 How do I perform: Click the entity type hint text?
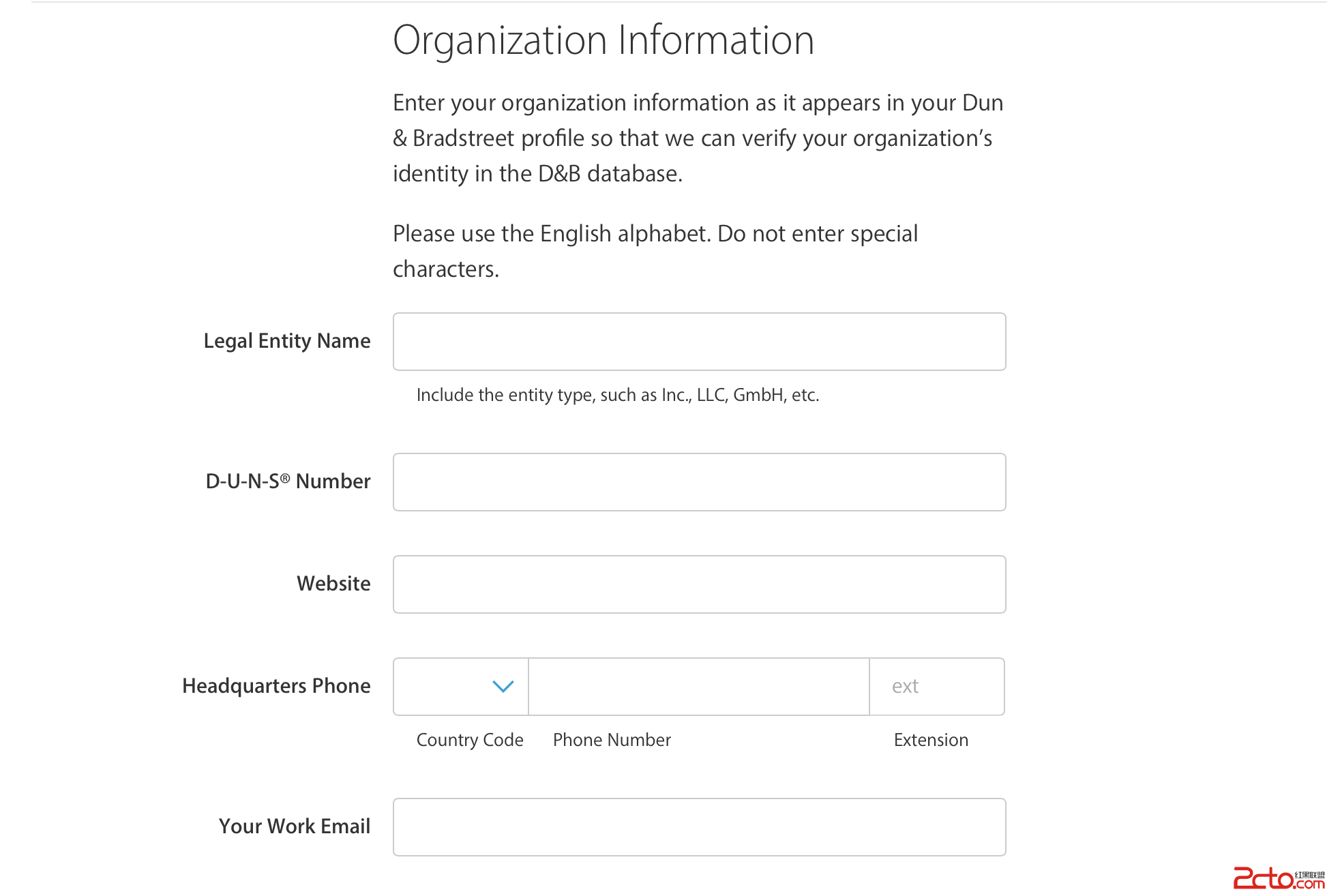[x=617, y=395]
